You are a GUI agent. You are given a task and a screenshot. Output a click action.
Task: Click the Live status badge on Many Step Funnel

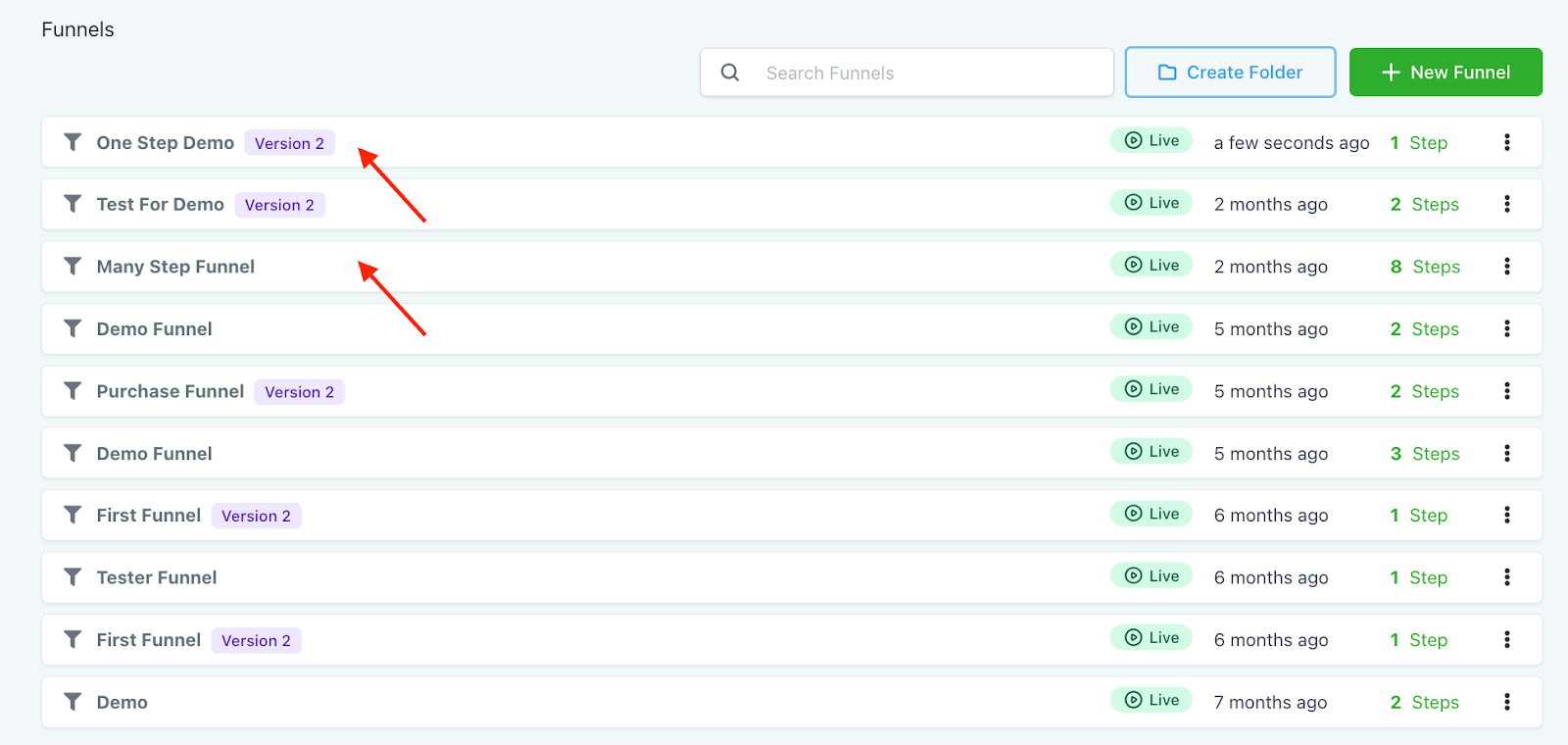(x=1151, y=265)
